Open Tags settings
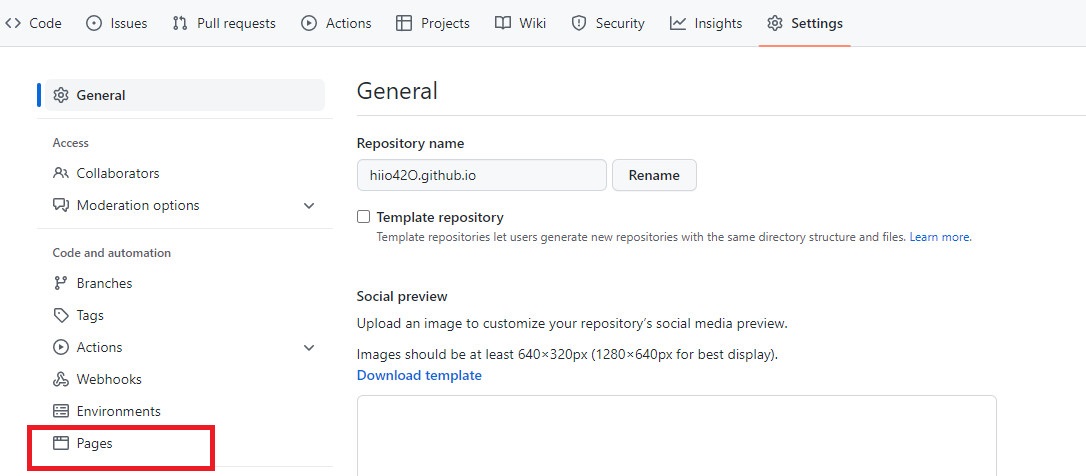Screen dimensions: 1086x476 [x=185, y=315]
